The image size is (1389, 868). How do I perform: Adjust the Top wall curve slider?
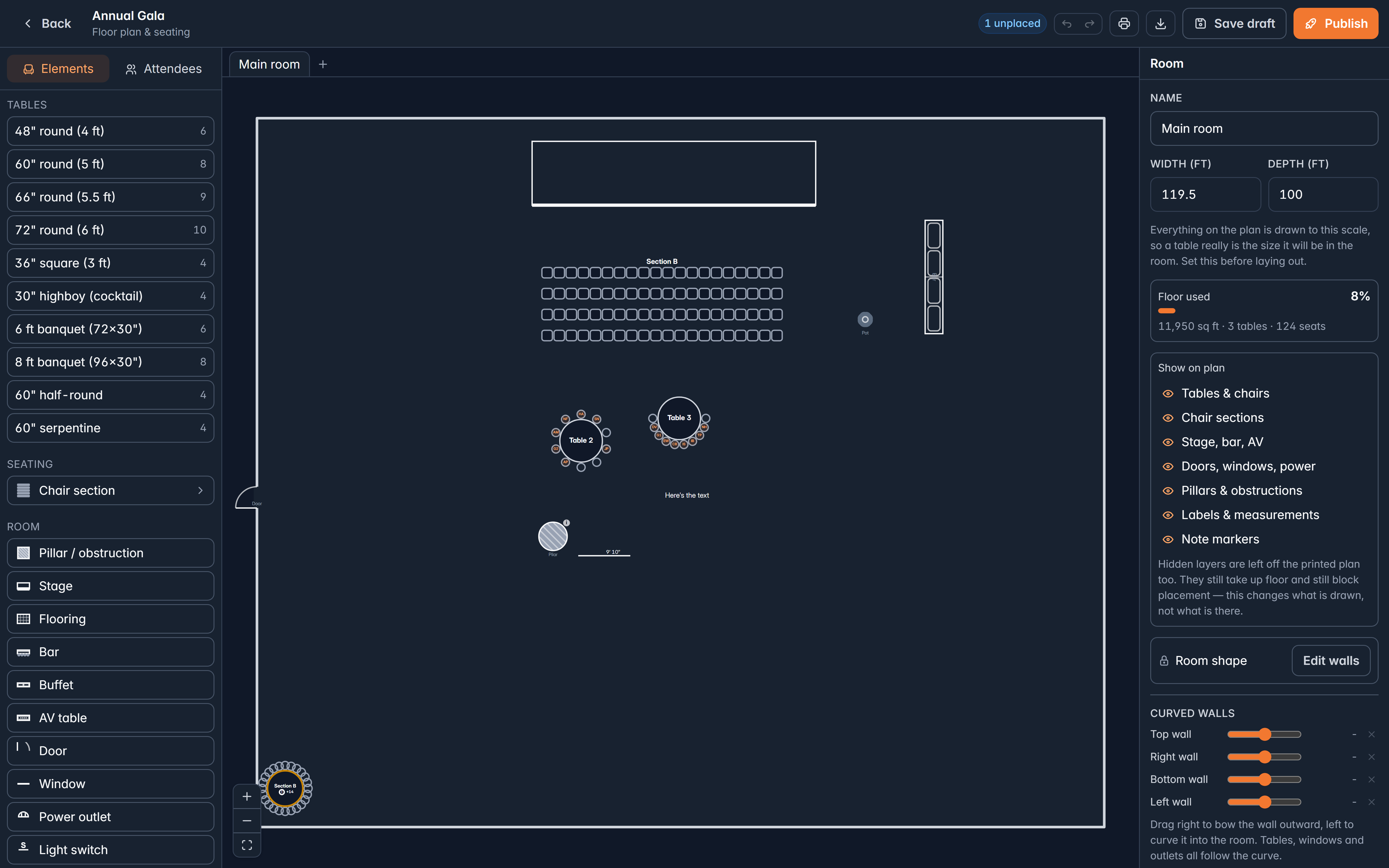tap(1265, 734)
